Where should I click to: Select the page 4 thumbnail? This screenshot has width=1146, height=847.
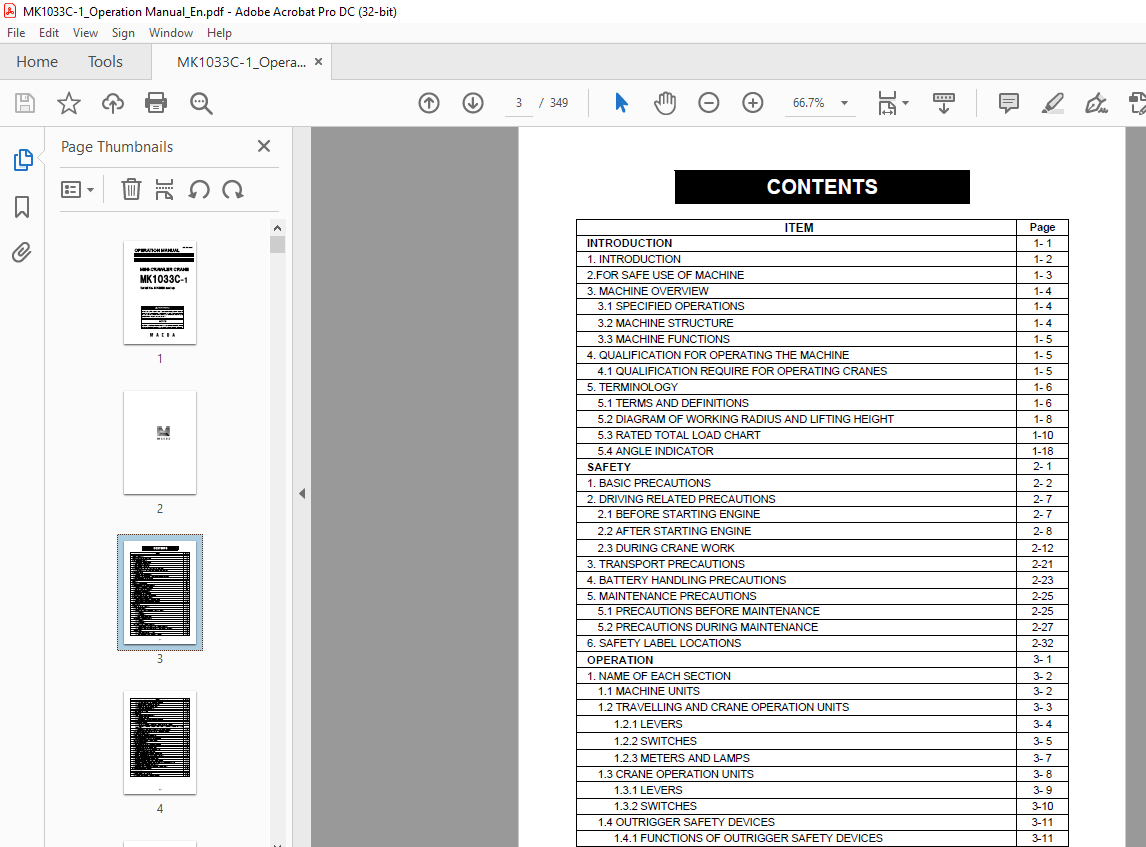[x=160, y=742]
